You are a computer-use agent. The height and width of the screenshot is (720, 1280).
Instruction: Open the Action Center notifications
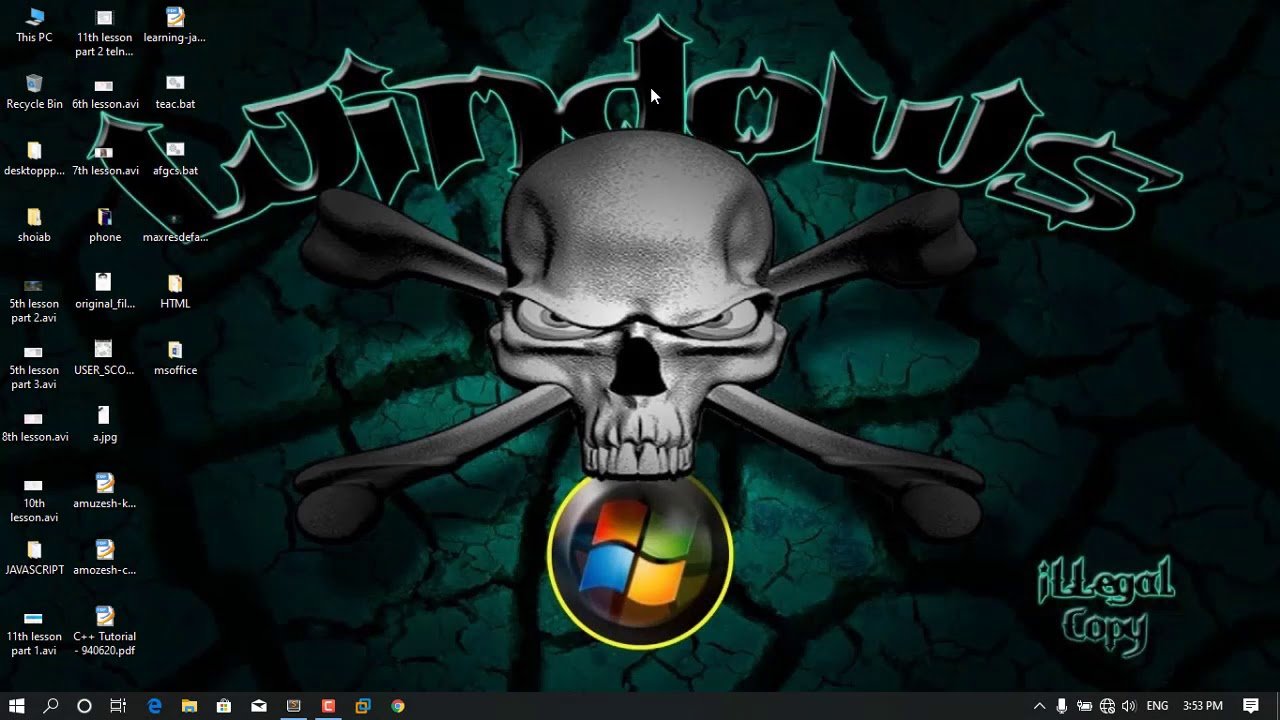(x=1251, y=706)
